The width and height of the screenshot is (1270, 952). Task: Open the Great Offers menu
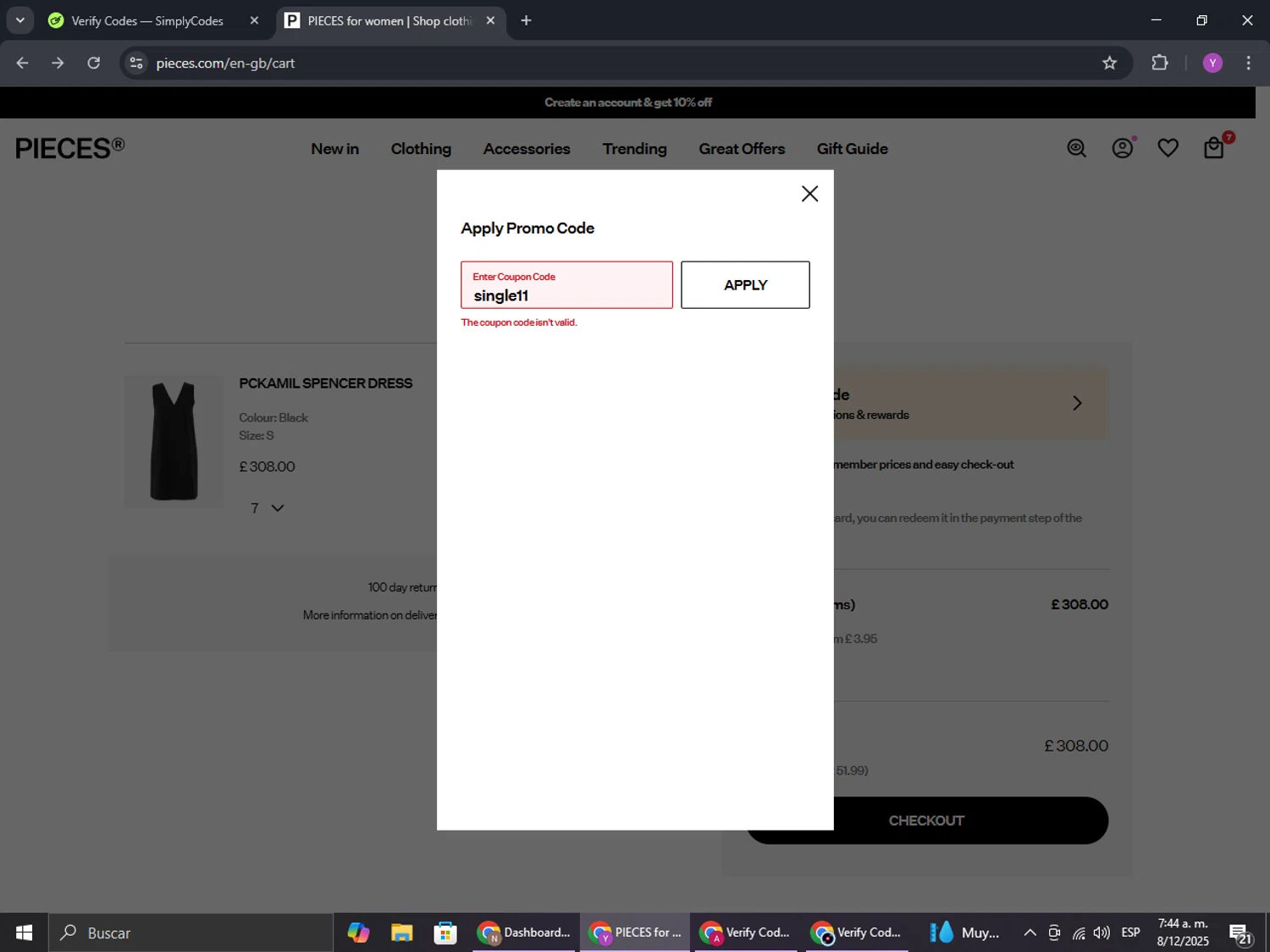tap(742, 149)
